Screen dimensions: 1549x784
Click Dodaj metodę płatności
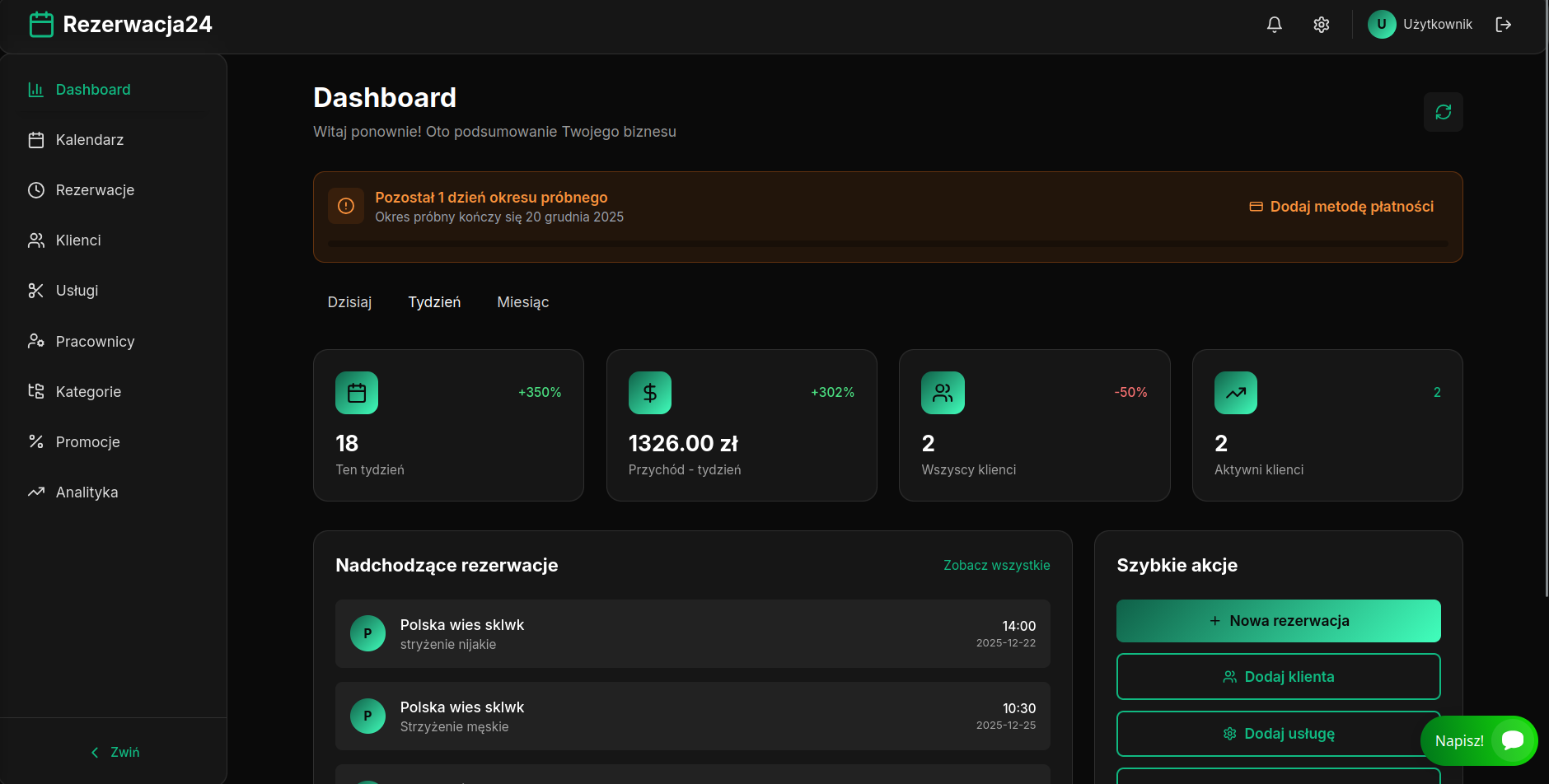coord(1341,207)
